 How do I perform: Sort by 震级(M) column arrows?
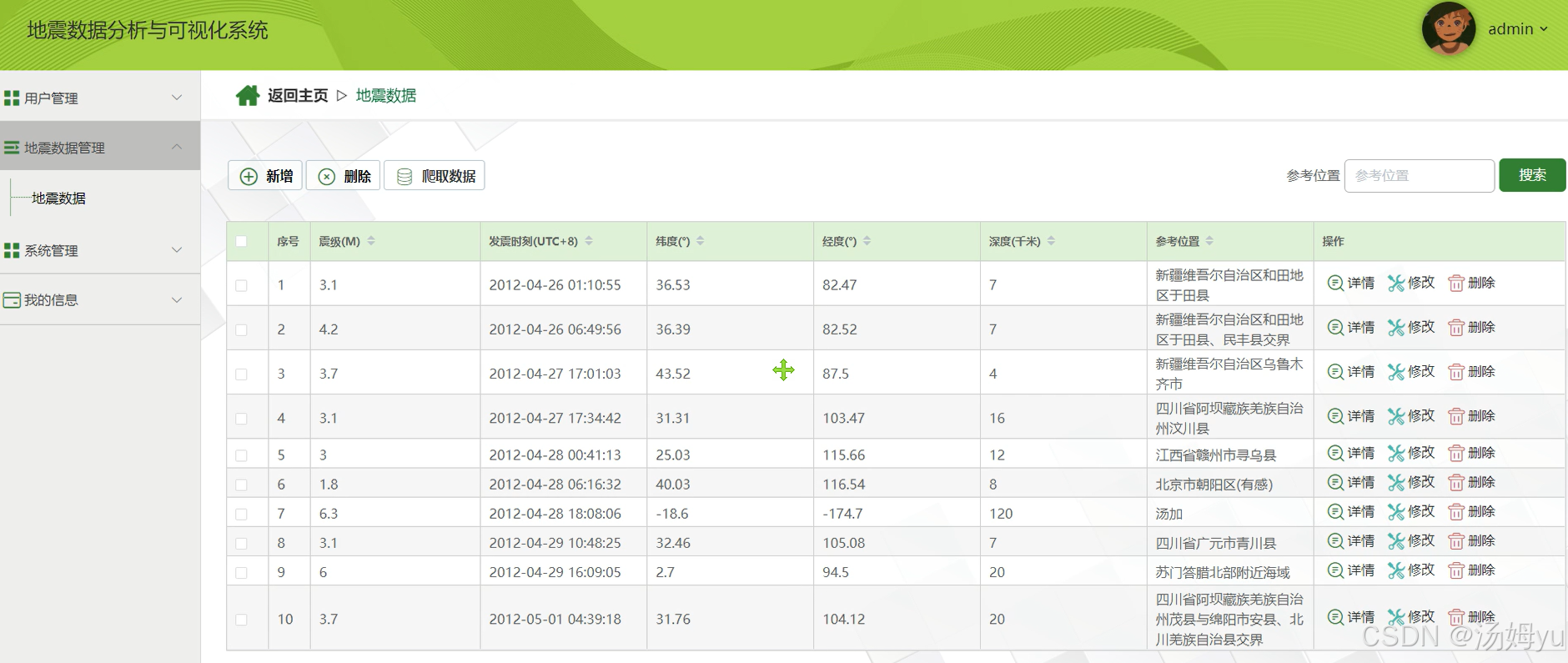[x=371, y=241]
